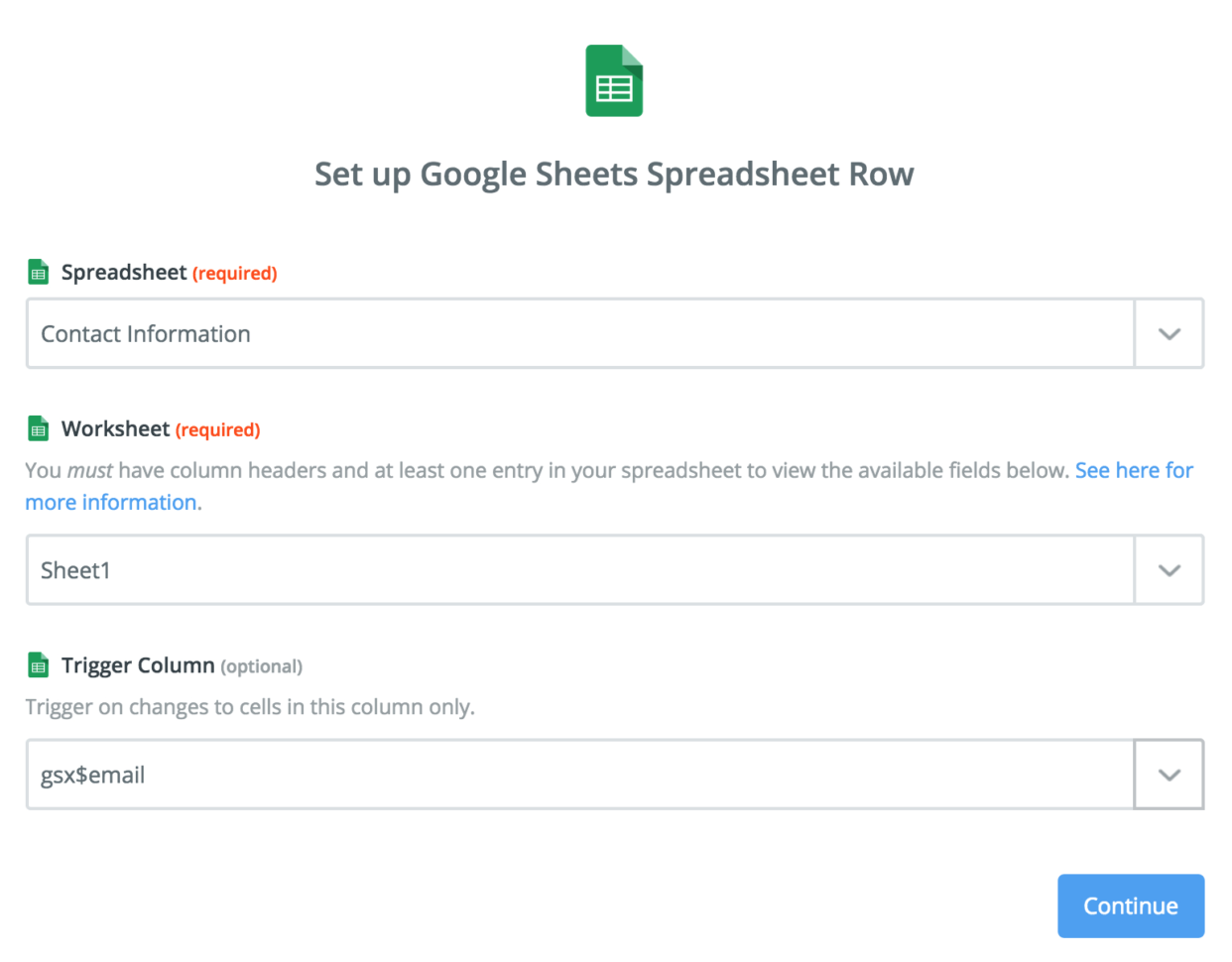This screenshot has width=1232, height=962.
Task: Open the Spreadsheet dropdown chevron
Action: tap(1169, 333)
